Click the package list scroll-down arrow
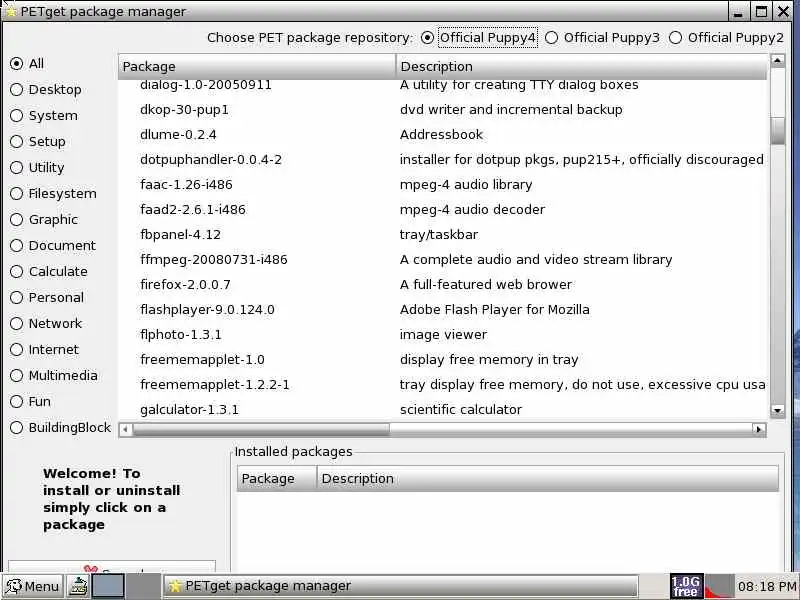 [777, 410]
